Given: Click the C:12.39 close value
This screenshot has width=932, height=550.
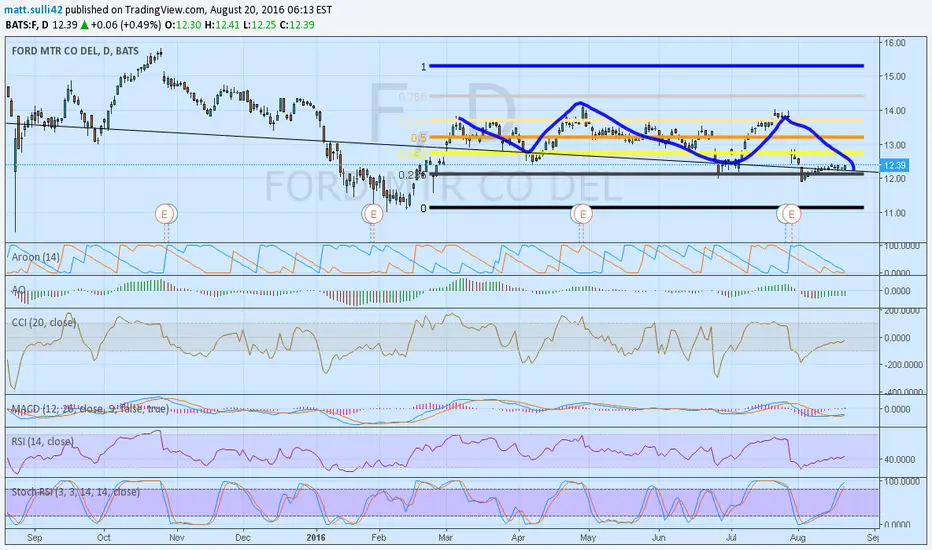Looking at the screenshot, I should pos(297,25).
